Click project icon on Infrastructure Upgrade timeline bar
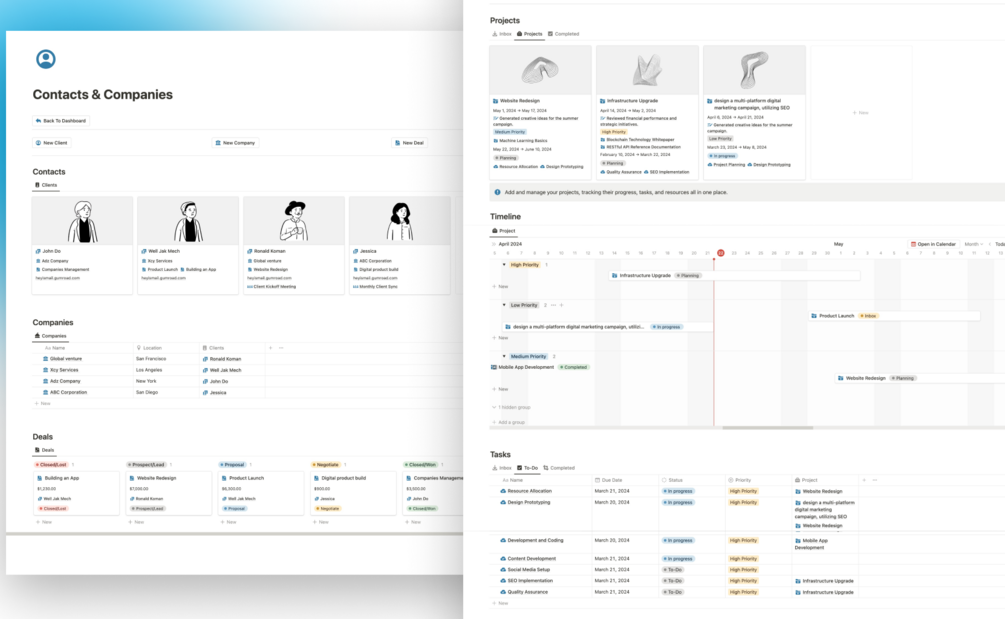This screenshot has height=619, width=1005. pos(615,276)
